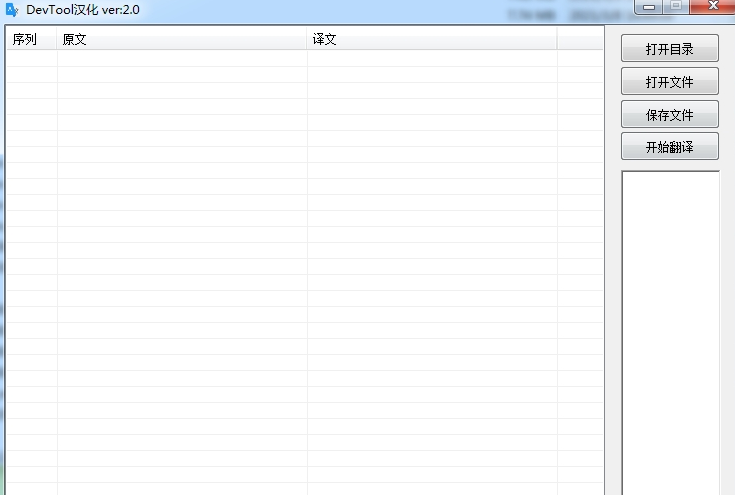Save with the 保存文件 button
The width and height of the screenshot is (735, 495).
tap(669, 114)
